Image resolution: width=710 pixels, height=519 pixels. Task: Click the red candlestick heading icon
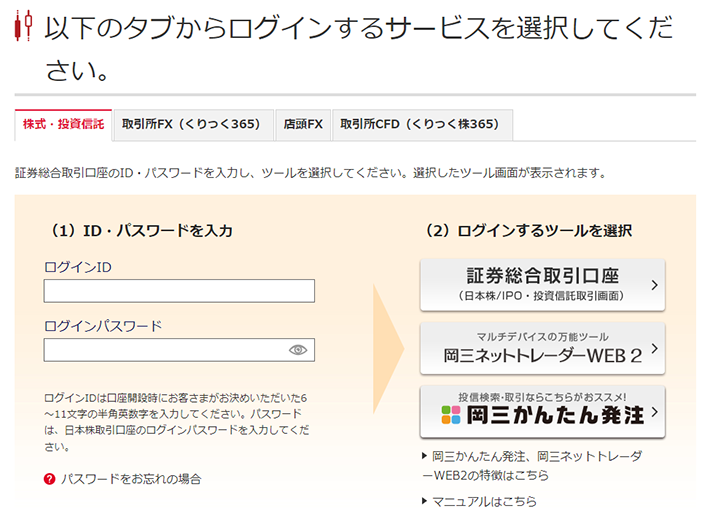[24, 26]
